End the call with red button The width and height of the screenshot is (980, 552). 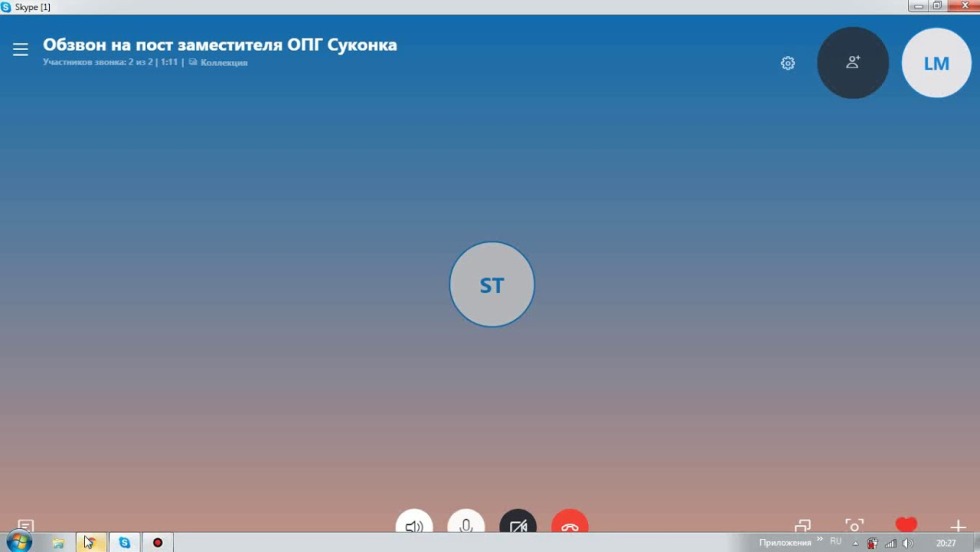[570, 523]
